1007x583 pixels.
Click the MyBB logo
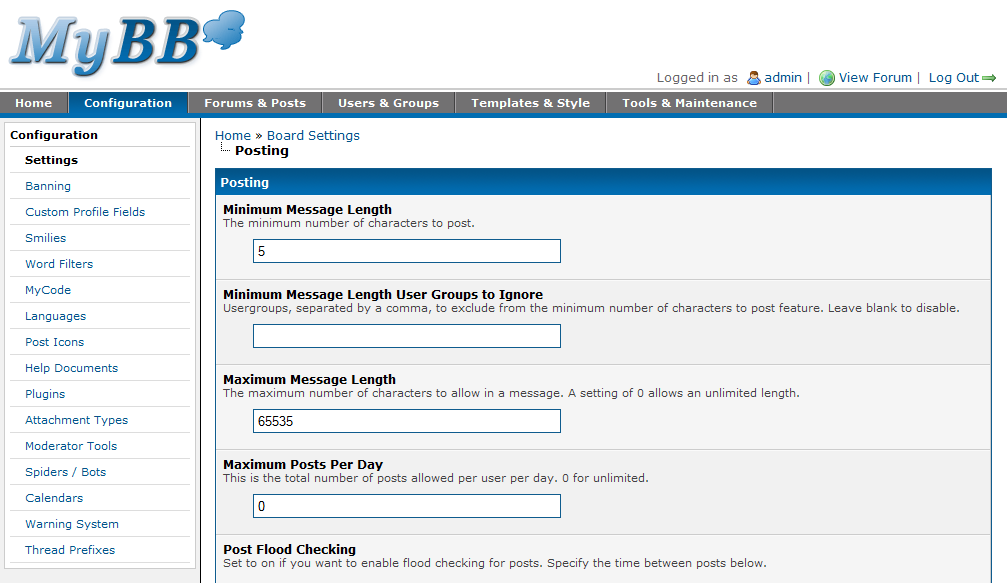tap(125, 45)
